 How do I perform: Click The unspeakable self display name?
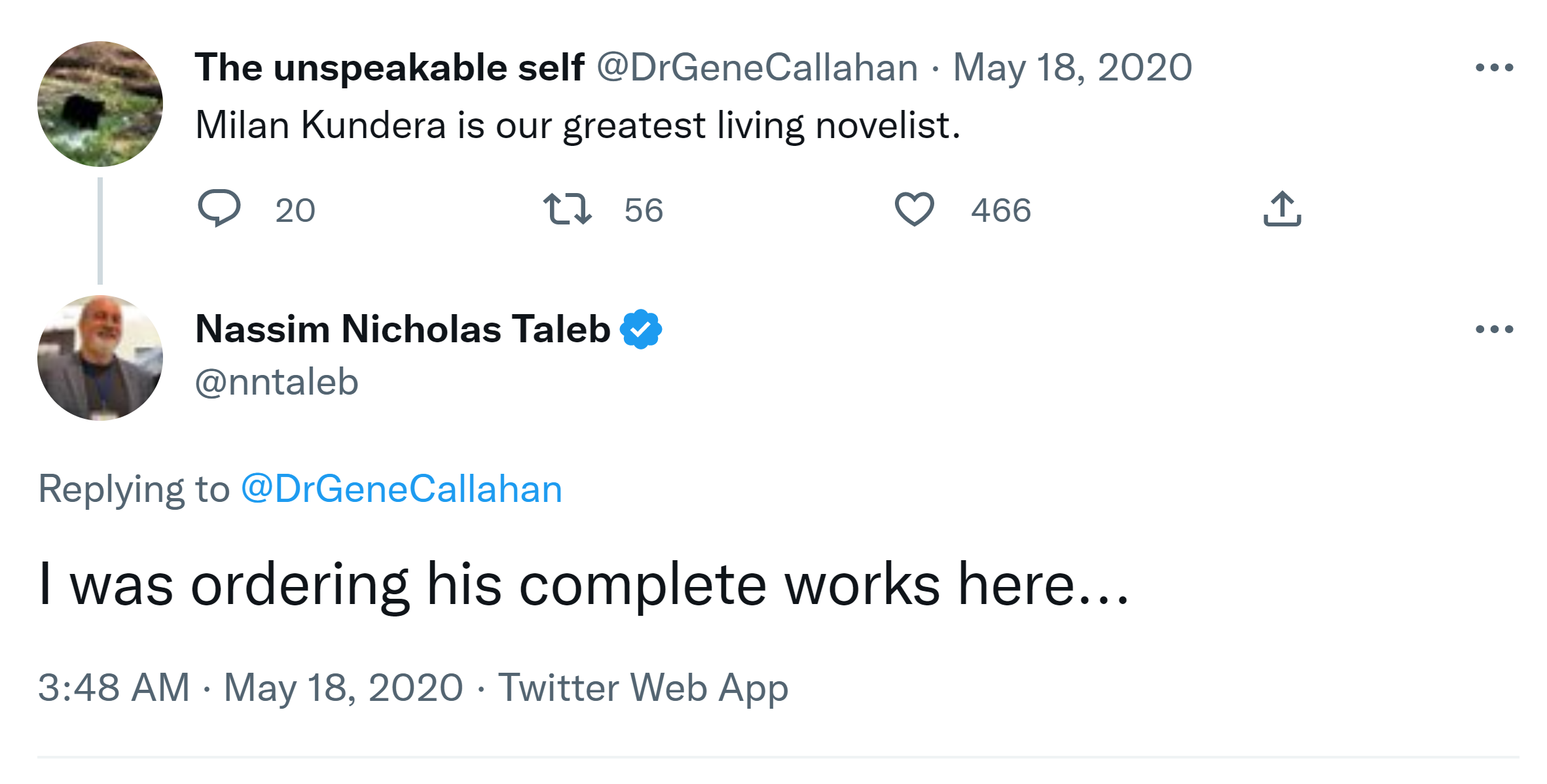pos(390,67)
